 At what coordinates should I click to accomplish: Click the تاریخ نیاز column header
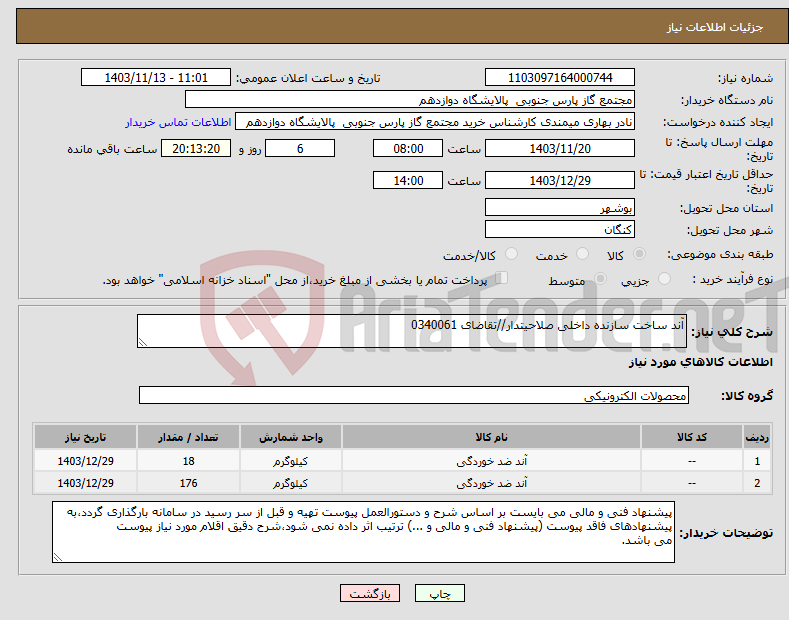(86, 437)
